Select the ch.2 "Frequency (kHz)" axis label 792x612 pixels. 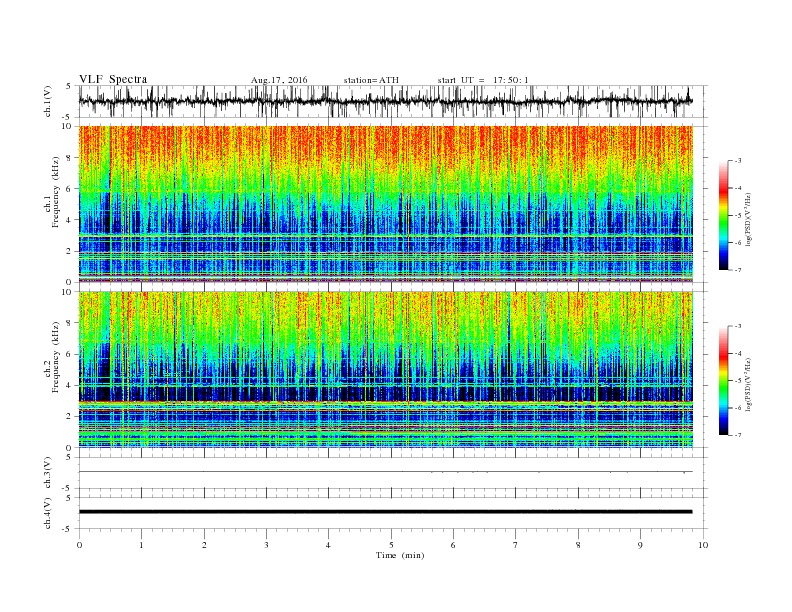[x=56, y=358]
